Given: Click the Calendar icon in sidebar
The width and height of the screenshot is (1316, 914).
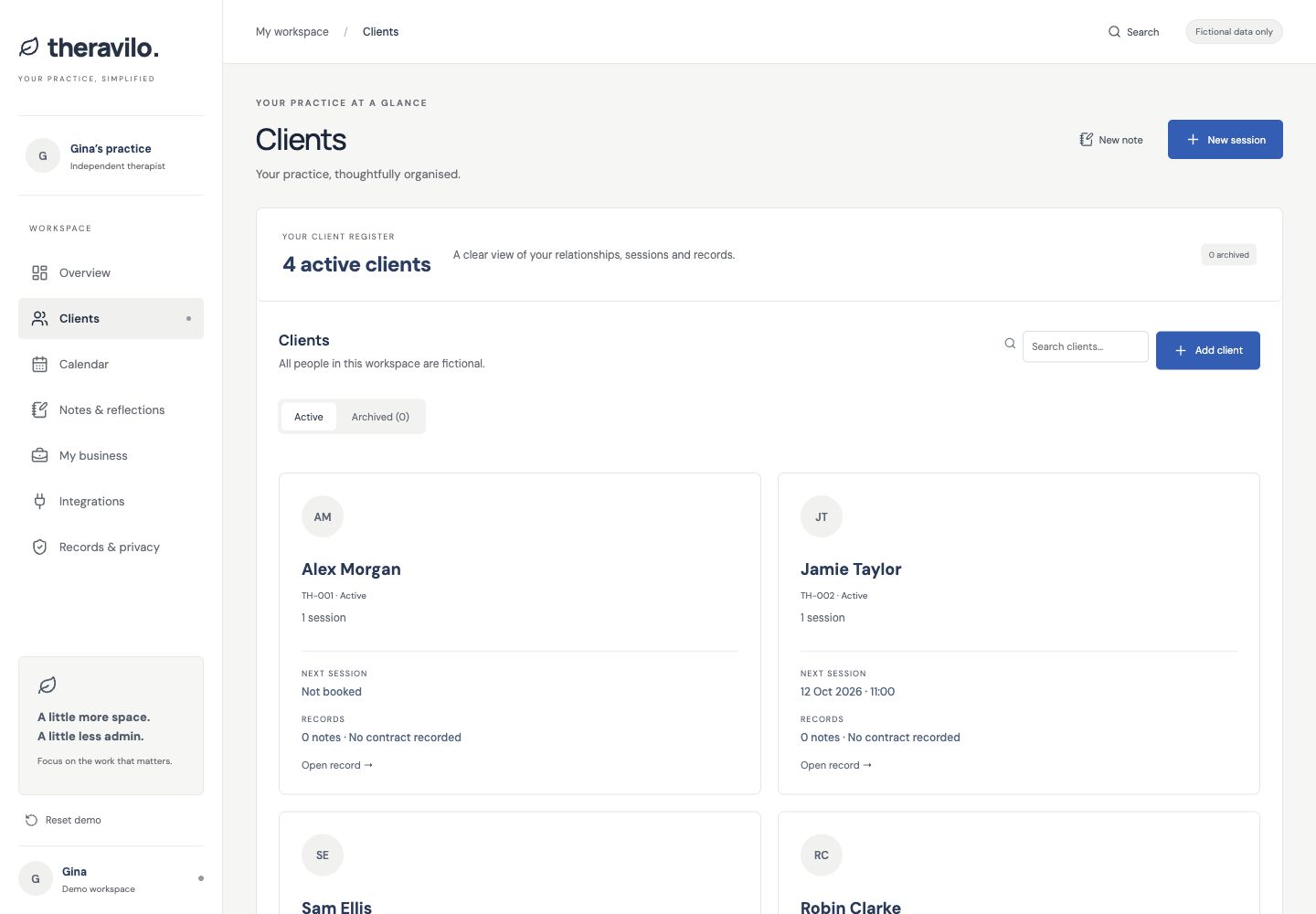Looking at the screenshot, I should [x=39, y=364].
